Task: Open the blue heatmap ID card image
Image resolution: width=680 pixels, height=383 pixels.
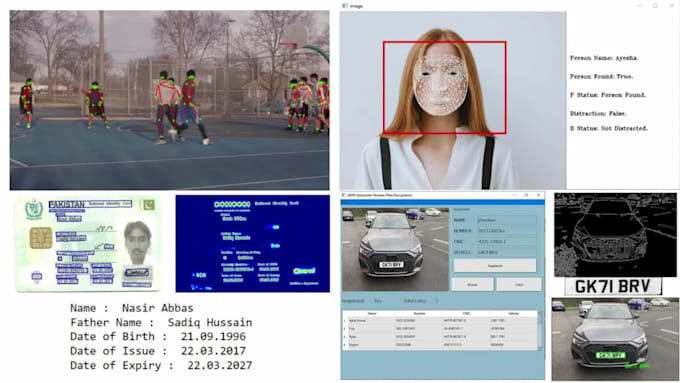Action: (x=252, y=243)
